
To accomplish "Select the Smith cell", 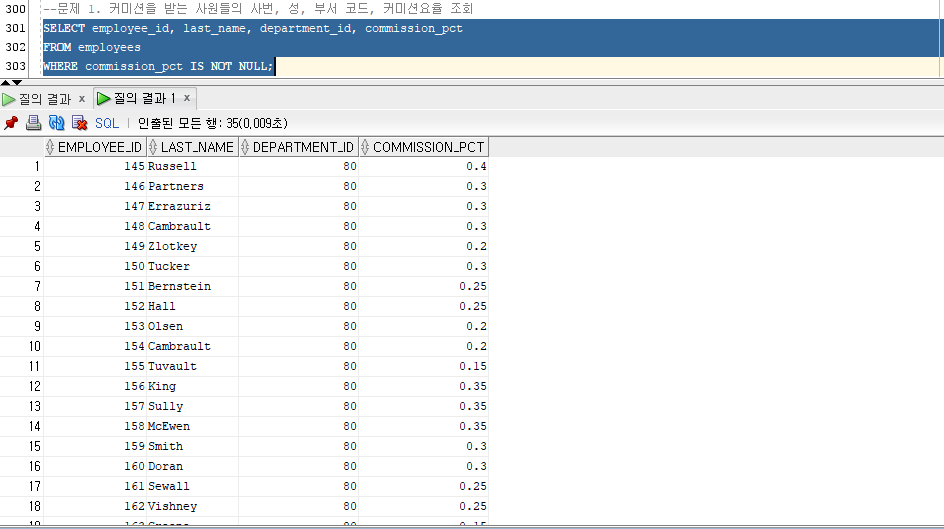I will click(193, 446).
